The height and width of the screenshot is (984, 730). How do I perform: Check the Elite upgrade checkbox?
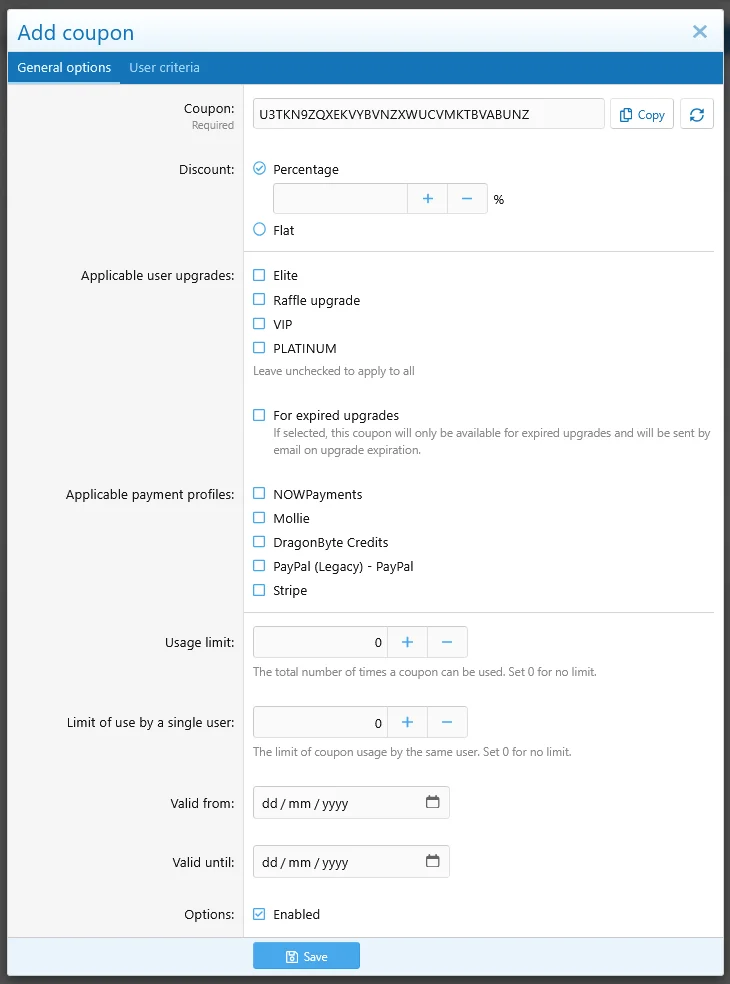(259, 274)
